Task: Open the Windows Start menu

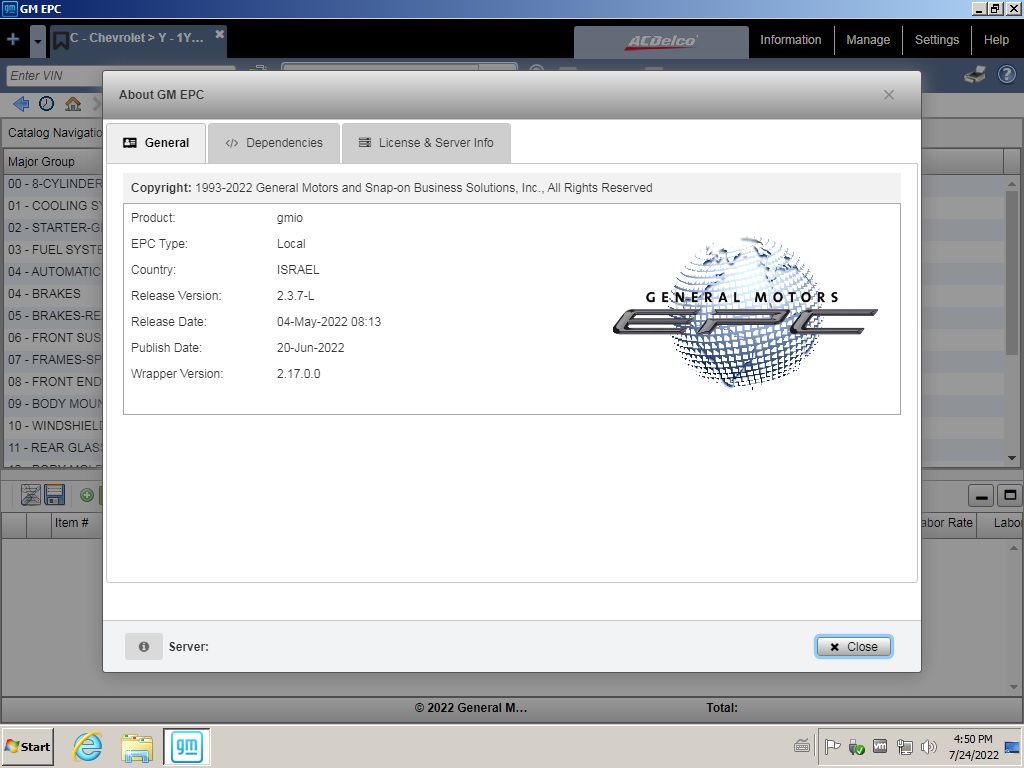Action: click(26, 746)
